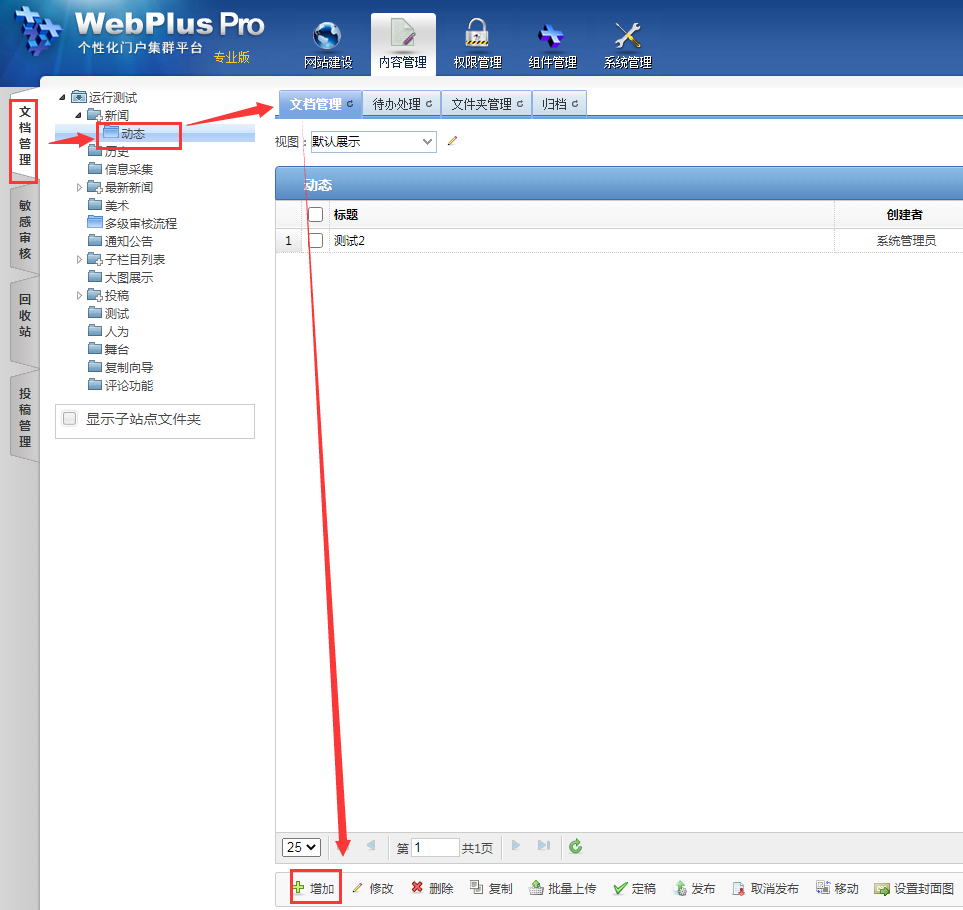Switch to the 文件夹管理 tab

[x=486, y=104]
